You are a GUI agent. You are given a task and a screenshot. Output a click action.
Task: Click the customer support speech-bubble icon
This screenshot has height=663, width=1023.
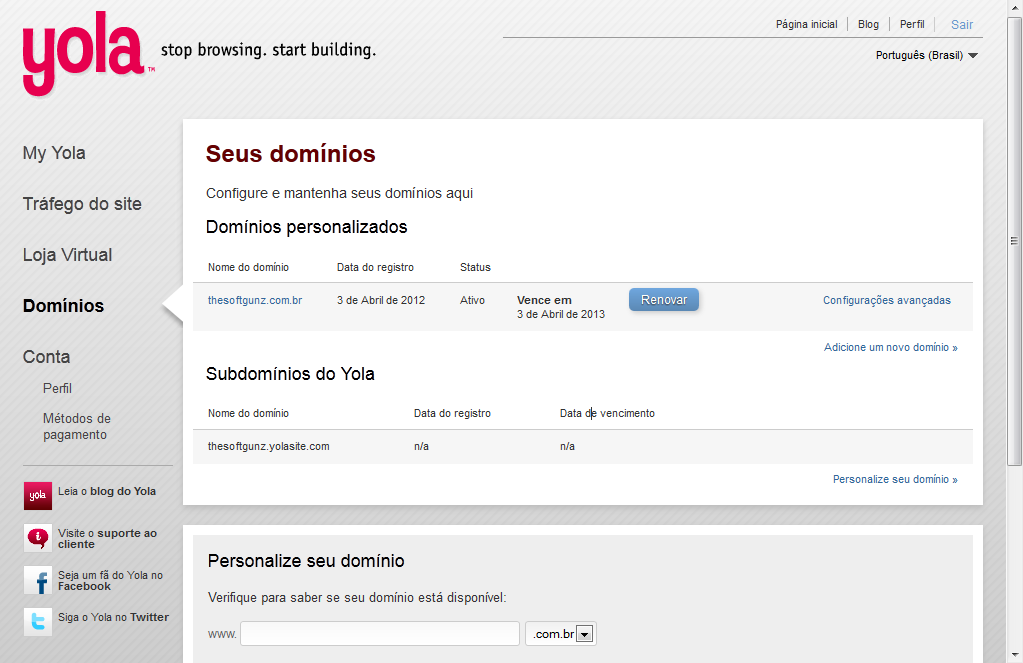coord(38,538)
